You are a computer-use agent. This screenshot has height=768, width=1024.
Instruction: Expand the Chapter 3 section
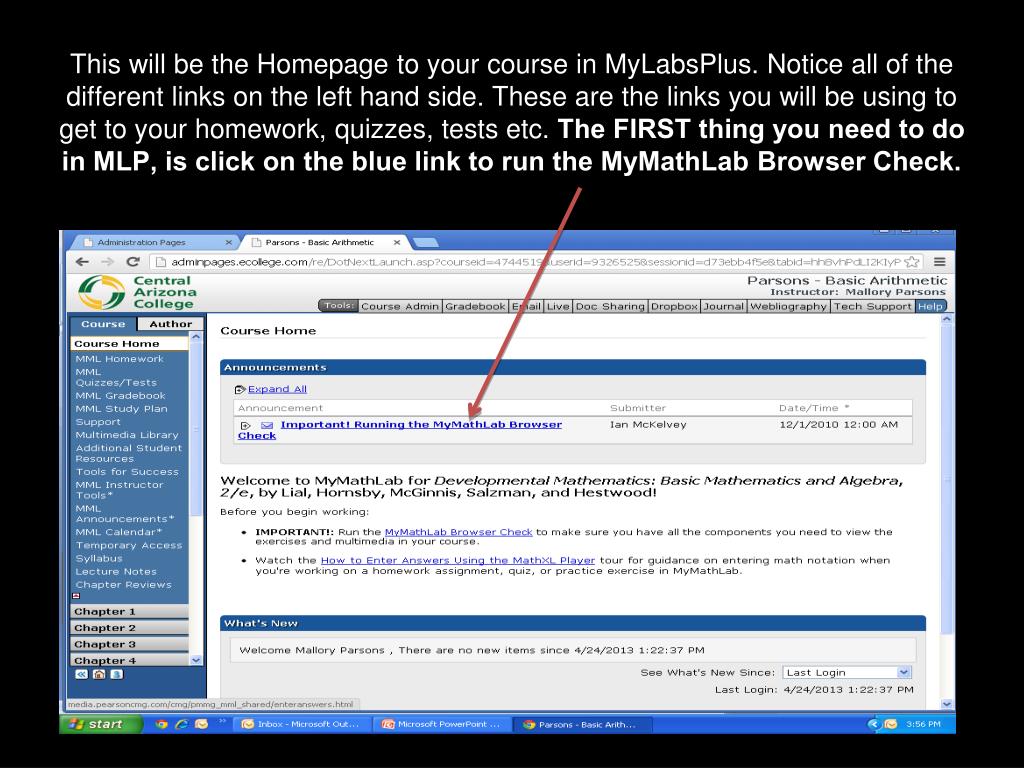[129, 644]
